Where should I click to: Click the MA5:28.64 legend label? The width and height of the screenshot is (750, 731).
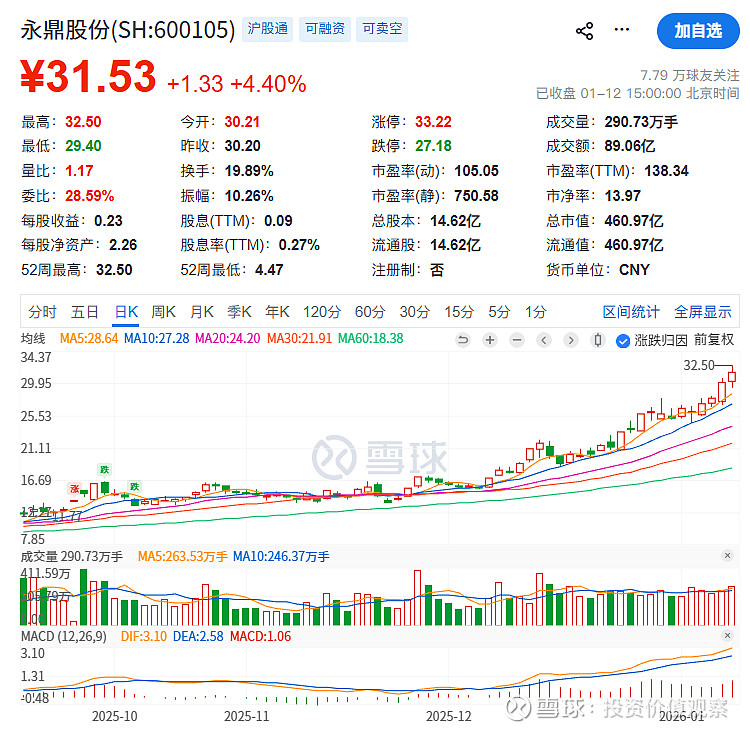coord(89,338)
